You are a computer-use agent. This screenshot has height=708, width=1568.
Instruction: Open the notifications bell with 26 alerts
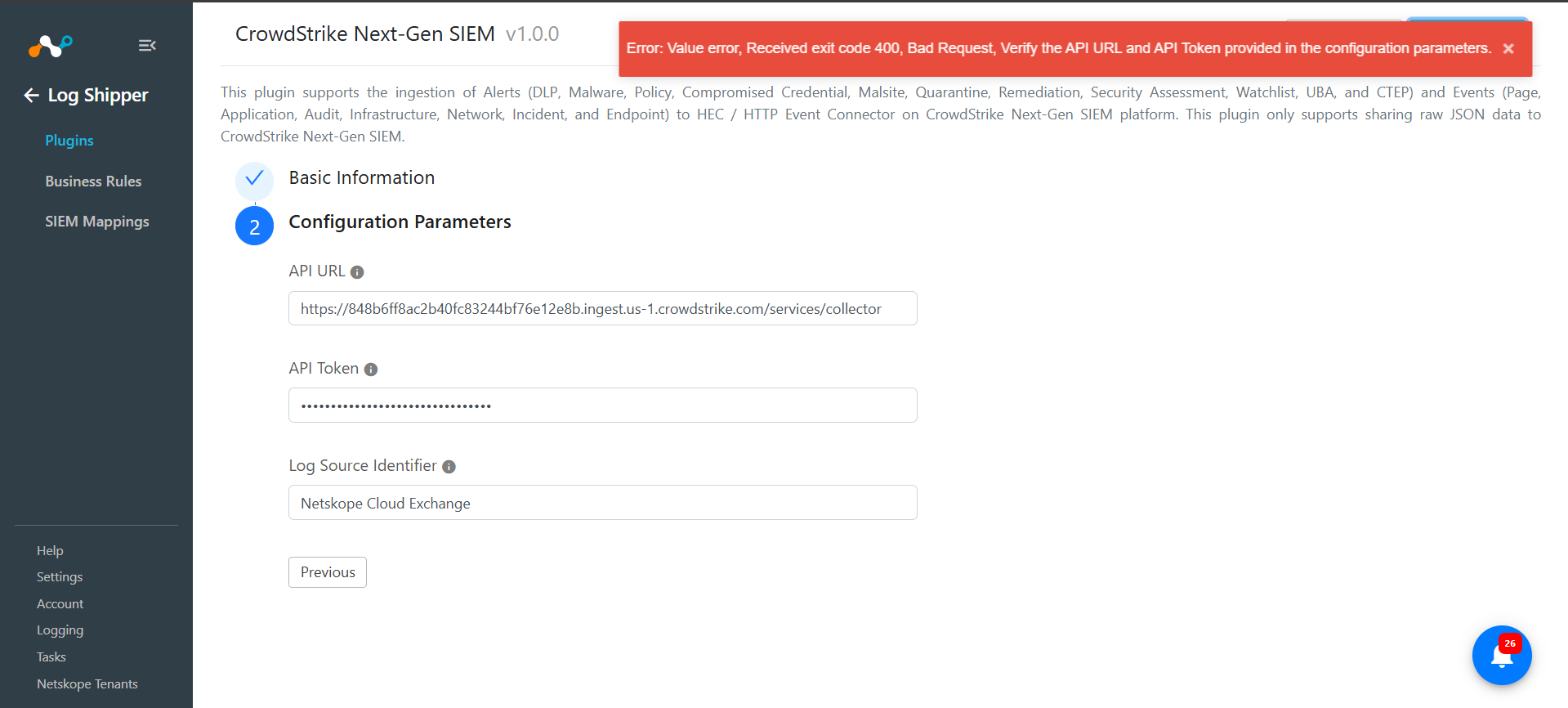tap(1502, 655)
